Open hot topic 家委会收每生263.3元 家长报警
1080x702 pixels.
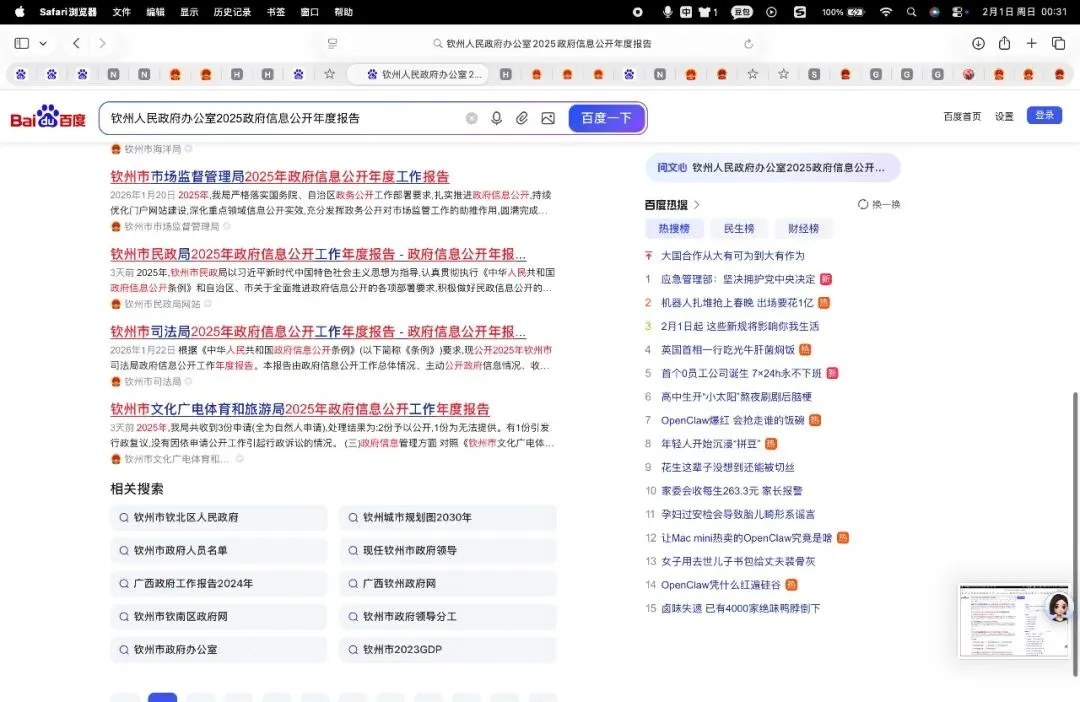731,491
